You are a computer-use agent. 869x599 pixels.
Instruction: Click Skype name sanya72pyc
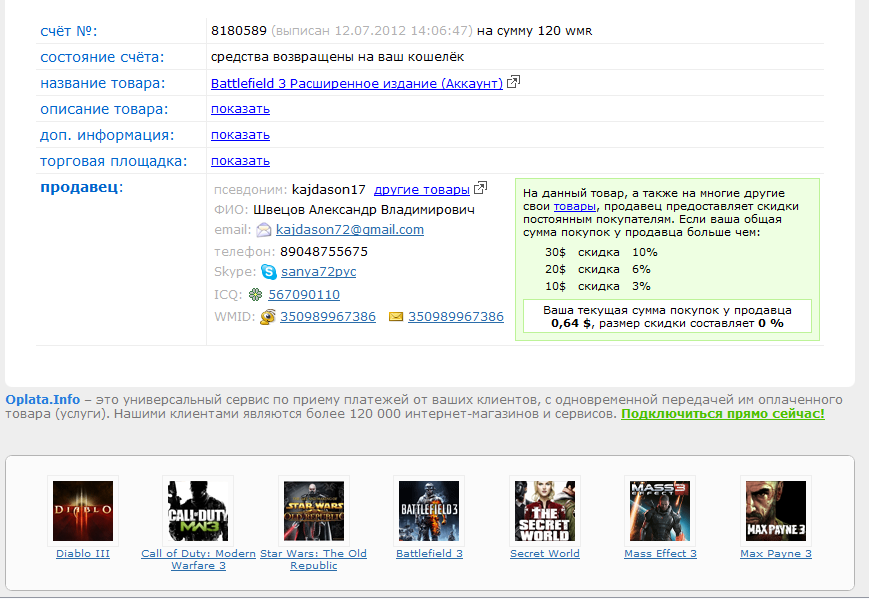point(319,272)
